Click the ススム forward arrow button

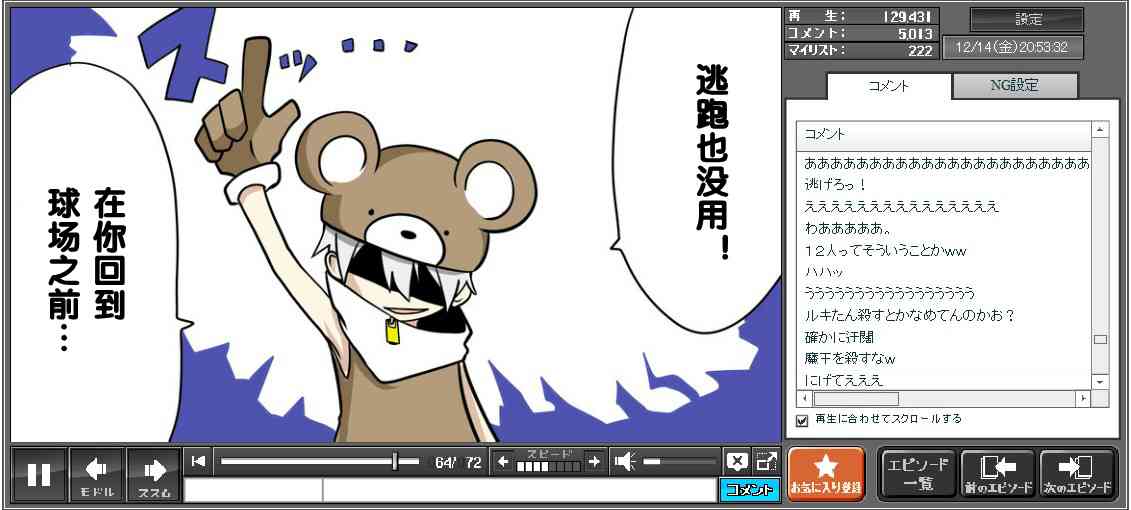[154, 474]
